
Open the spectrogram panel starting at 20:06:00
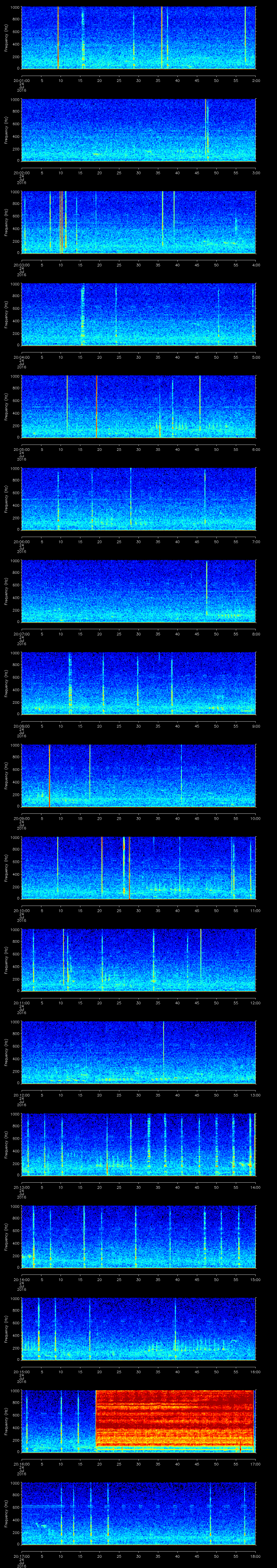tap(138, 499)
